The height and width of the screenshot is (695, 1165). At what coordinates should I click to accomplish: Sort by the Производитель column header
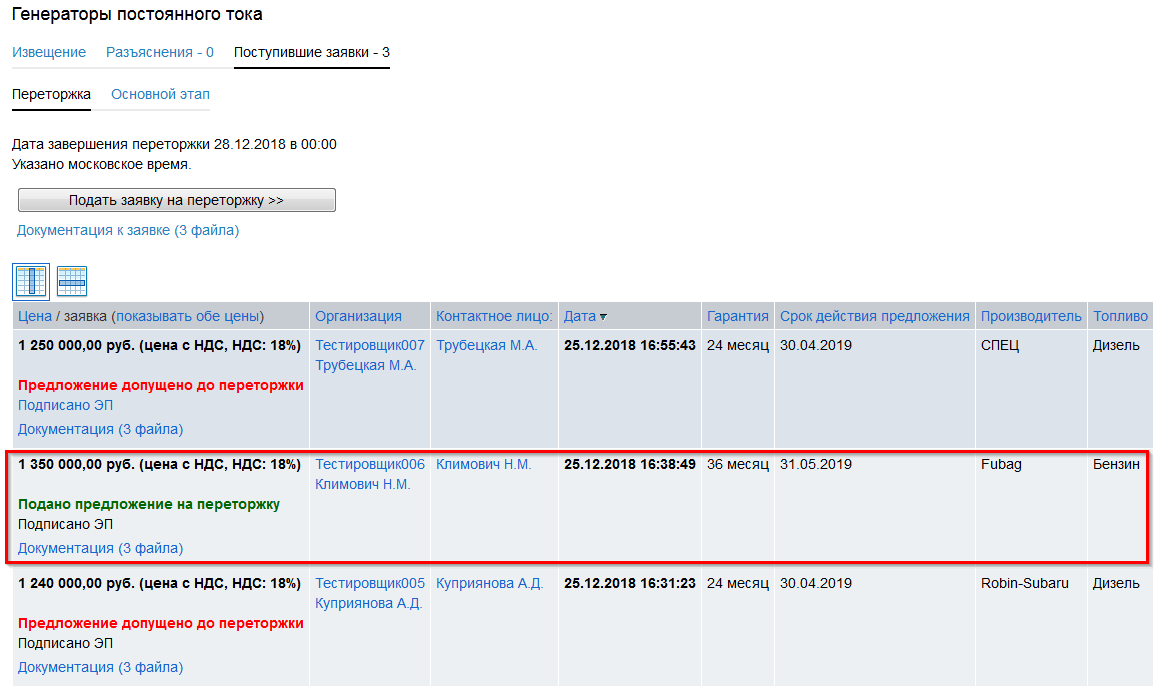click(x=1030, y=316)
